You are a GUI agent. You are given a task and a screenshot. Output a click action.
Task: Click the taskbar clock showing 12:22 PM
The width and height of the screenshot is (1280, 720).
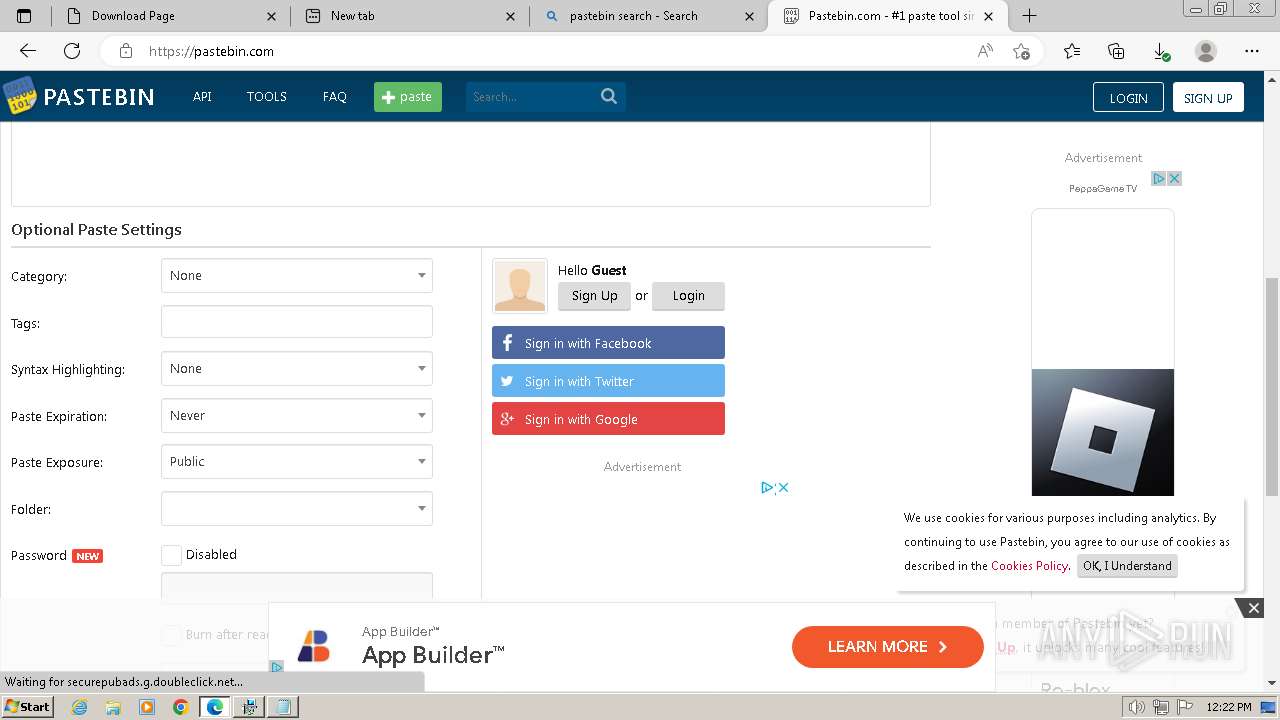pos(1229,707)
